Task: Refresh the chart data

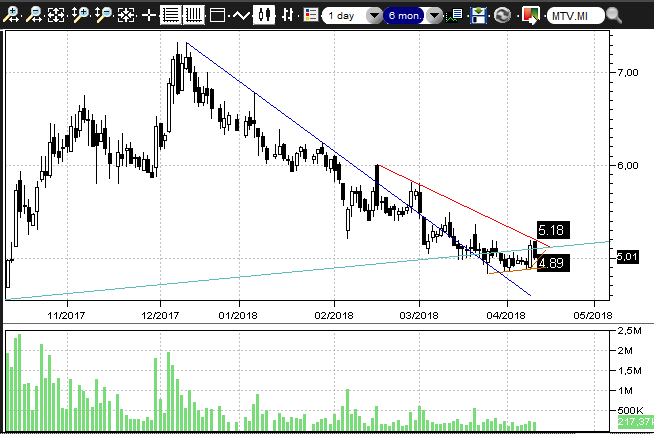Action: [502, 16]
